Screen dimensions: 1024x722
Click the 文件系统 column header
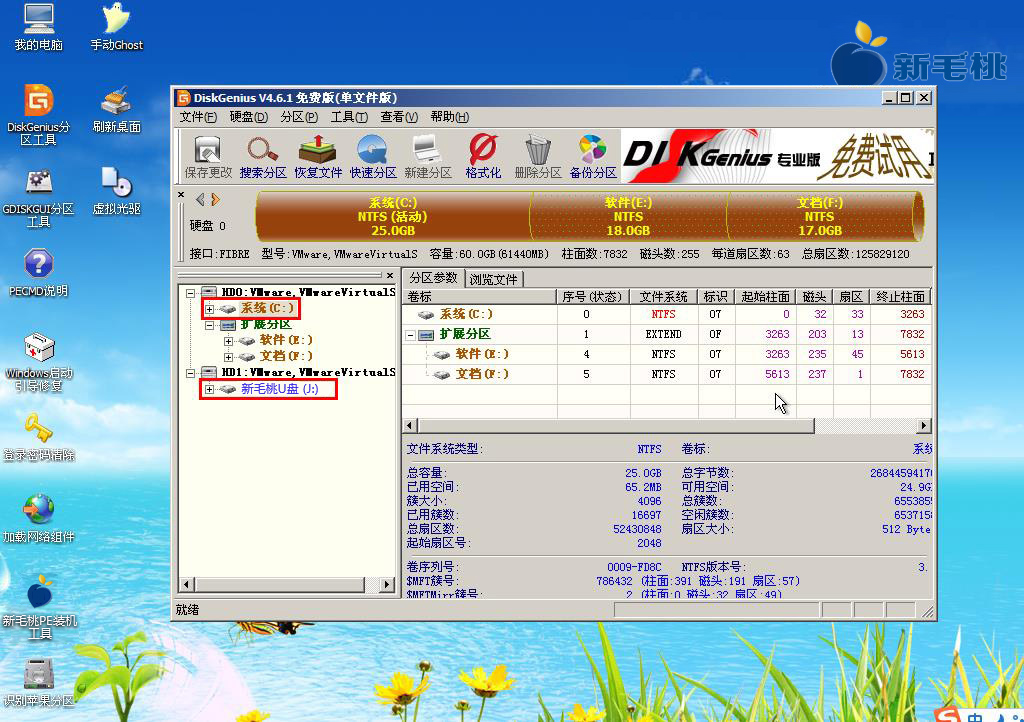coord(664,297)
